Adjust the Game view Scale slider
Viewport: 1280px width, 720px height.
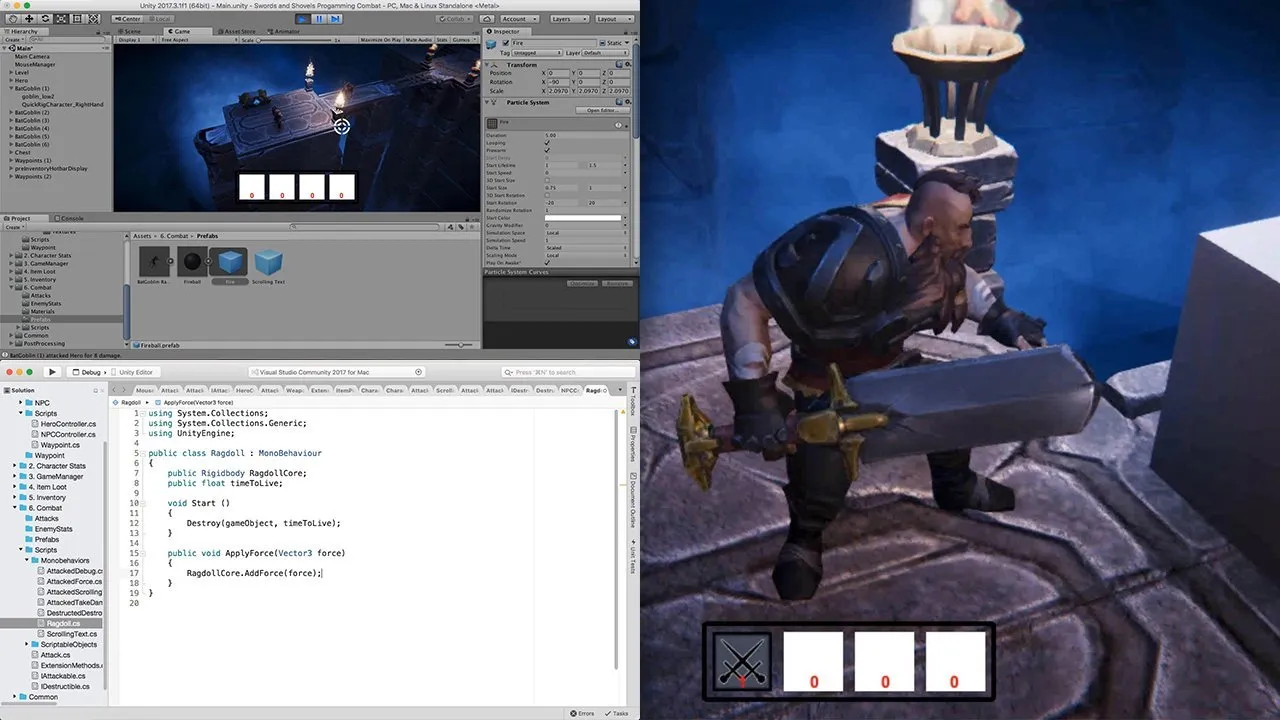tap(295, 40)
